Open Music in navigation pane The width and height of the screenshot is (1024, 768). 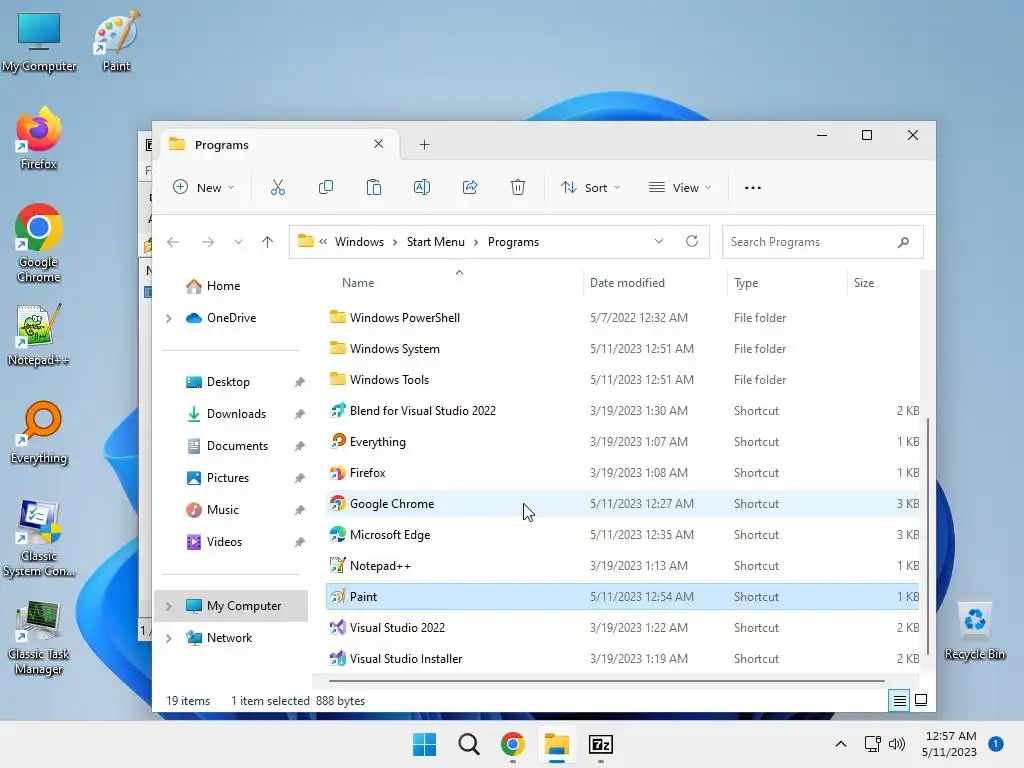click(223, 510)
